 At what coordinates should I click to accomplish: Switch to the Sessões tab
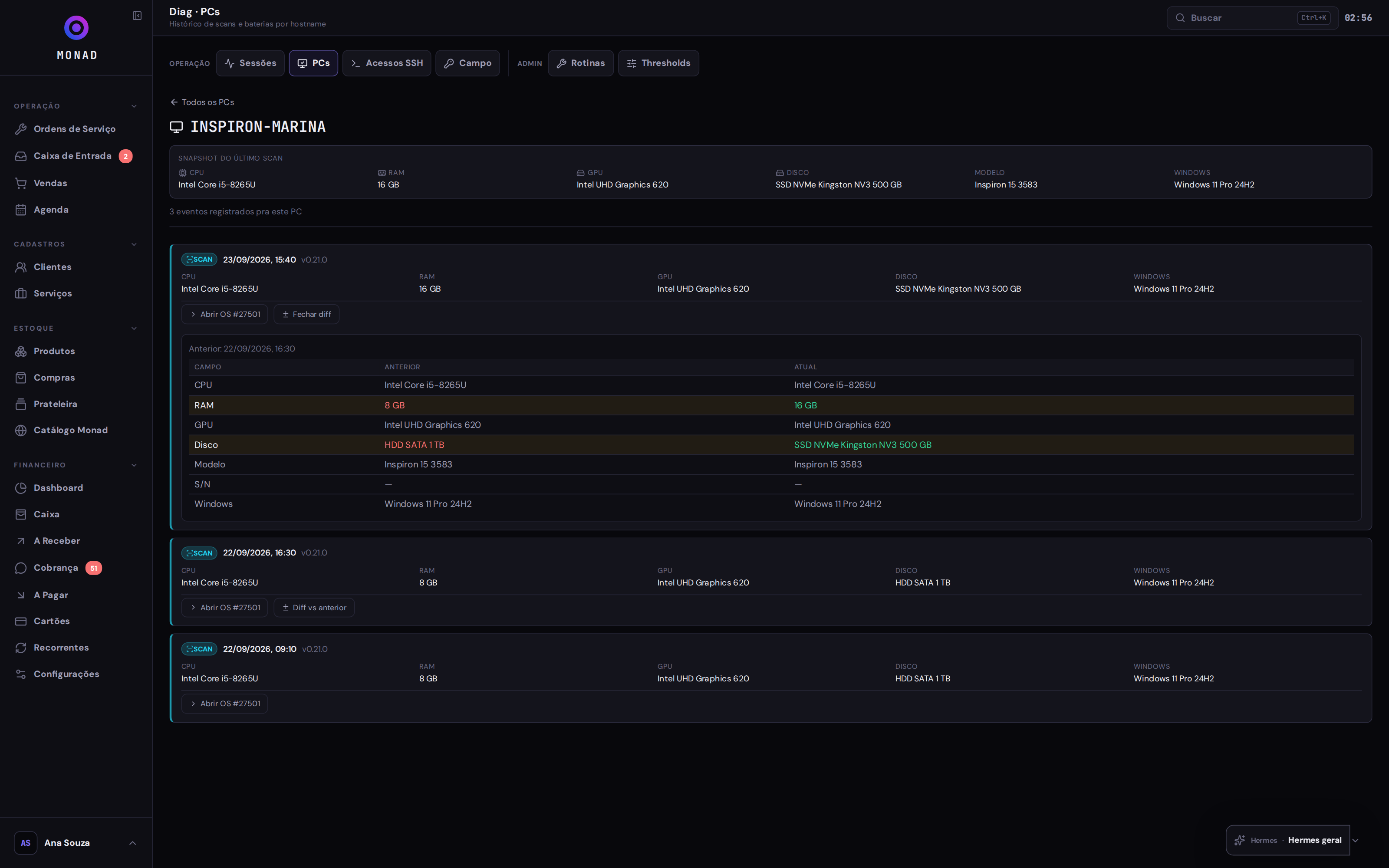pos(250,63)
